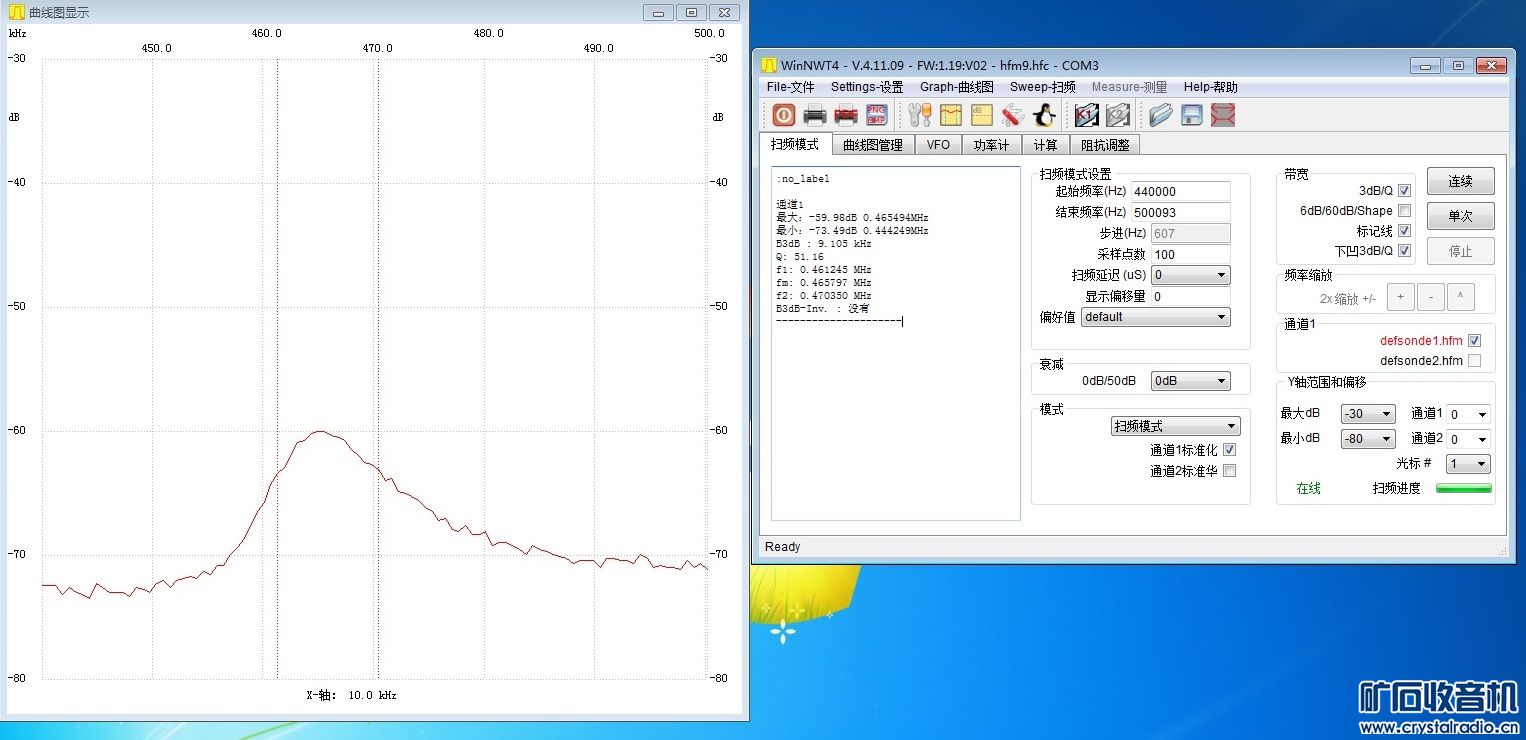
Task: Click the blue floppy disk save icon
Action: pyautogui.click(x=1191, y=115)
